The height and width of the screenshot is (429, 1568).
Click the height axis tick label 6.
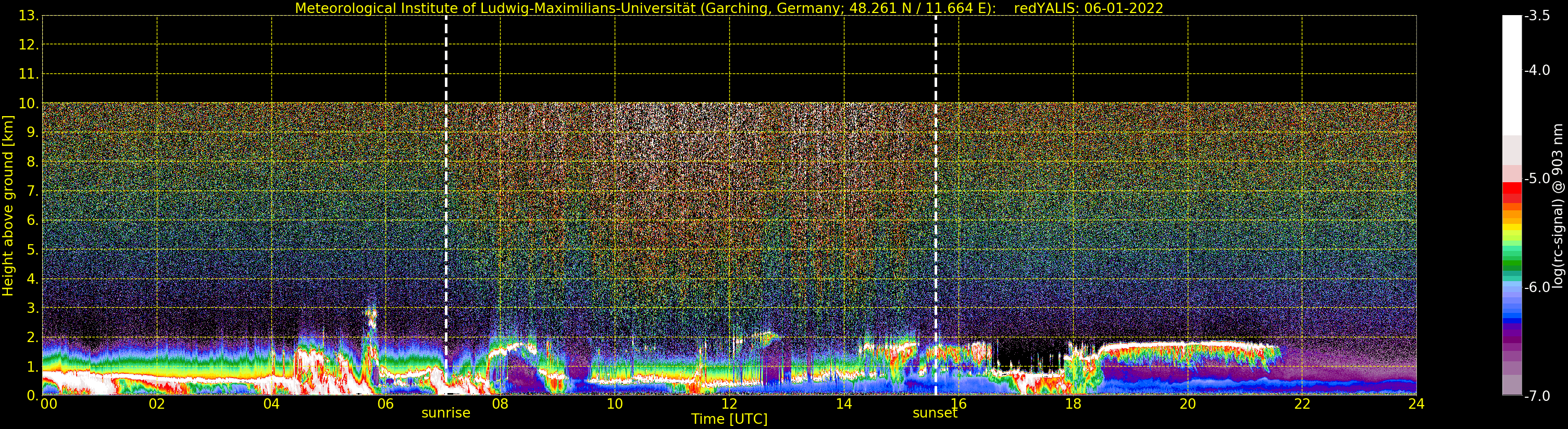point(32,220)
